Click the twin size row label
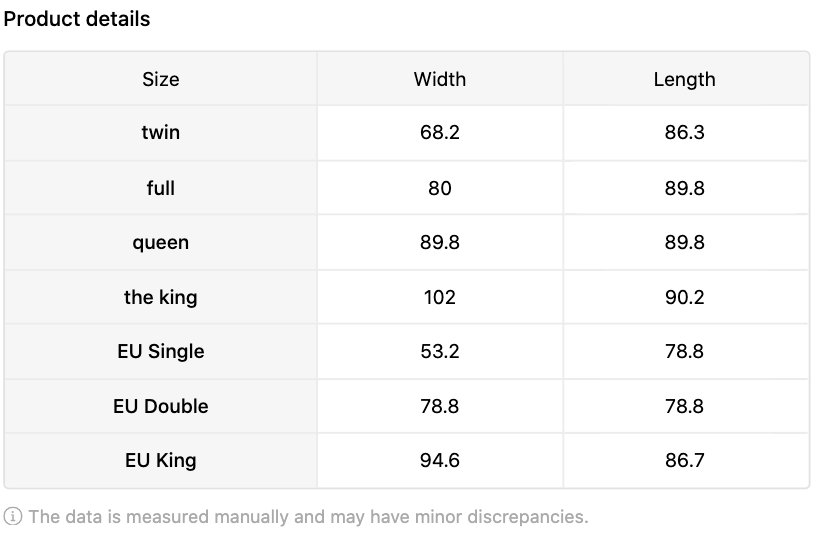 coord(160,133)
